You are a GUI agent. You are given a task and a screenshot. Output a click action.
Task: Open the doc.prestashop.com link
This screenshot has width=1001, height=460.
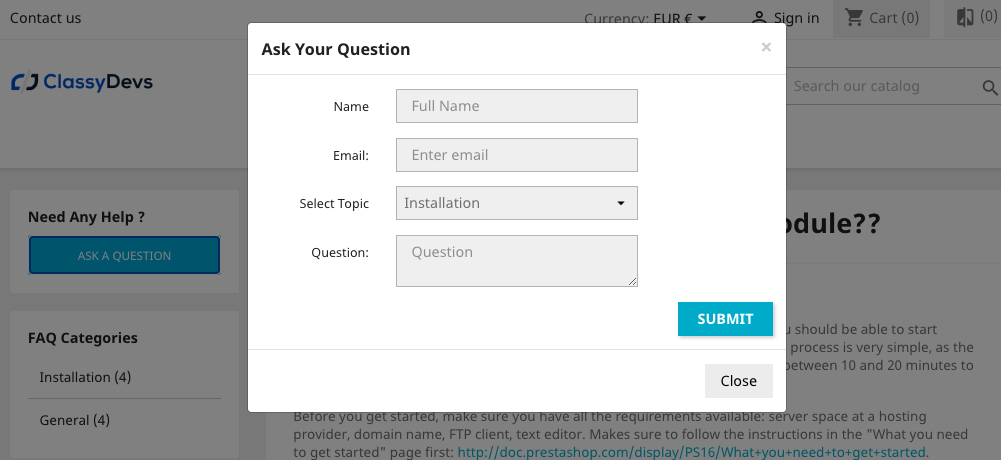[692, 452]
